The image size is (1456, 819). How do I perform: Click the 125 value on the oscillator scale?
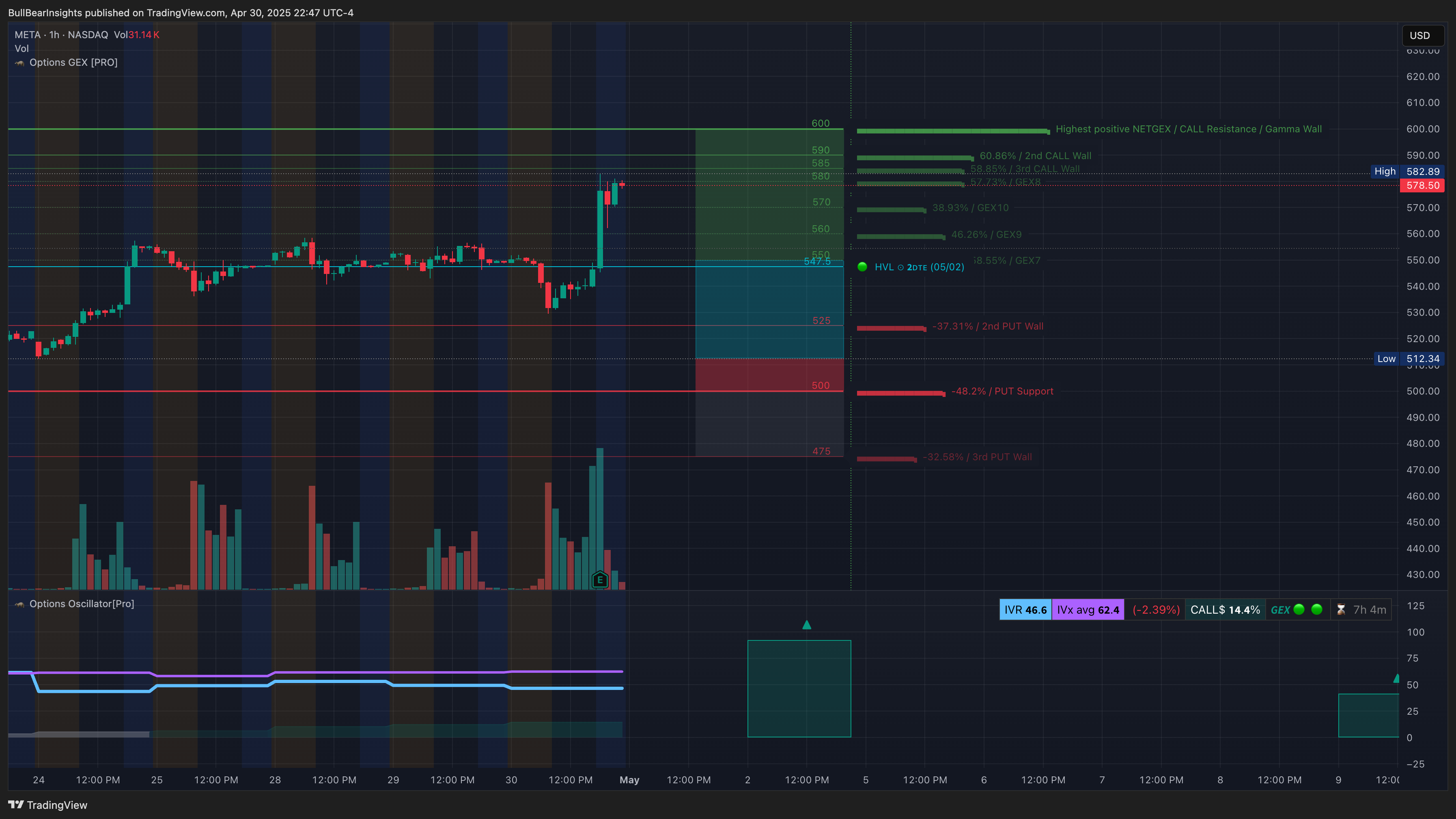pyautogui.click(x=1415, y=606)
